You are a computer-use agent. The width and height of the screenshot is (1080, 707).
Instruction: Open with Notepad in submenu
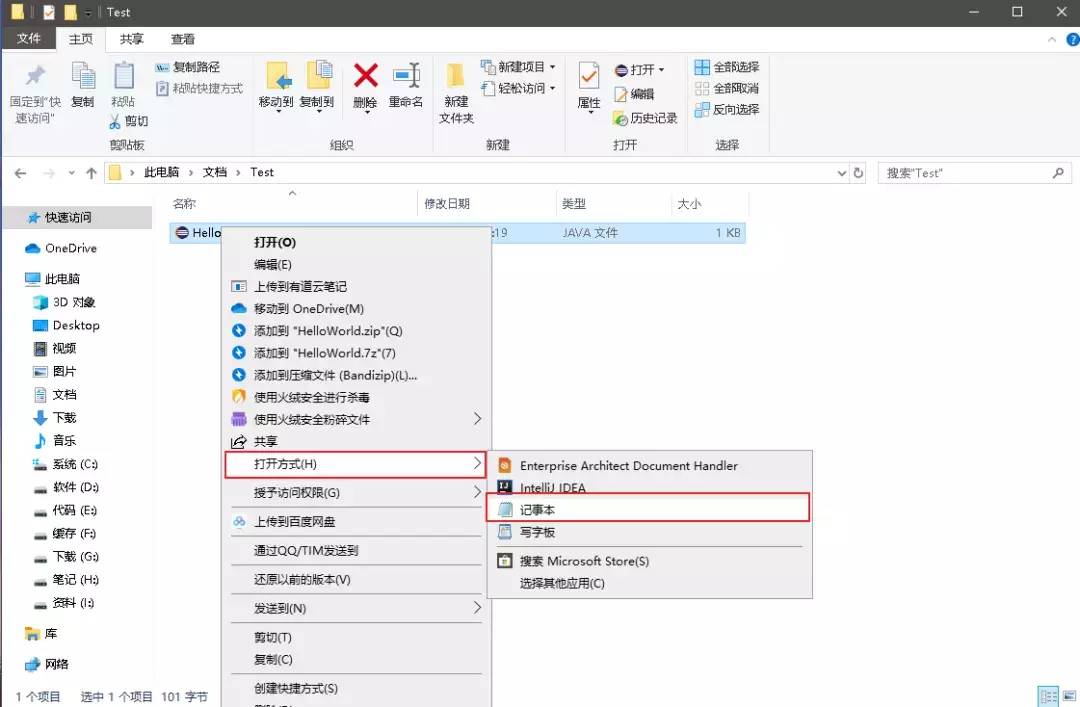pyautogui.click(x=648, y=509)
